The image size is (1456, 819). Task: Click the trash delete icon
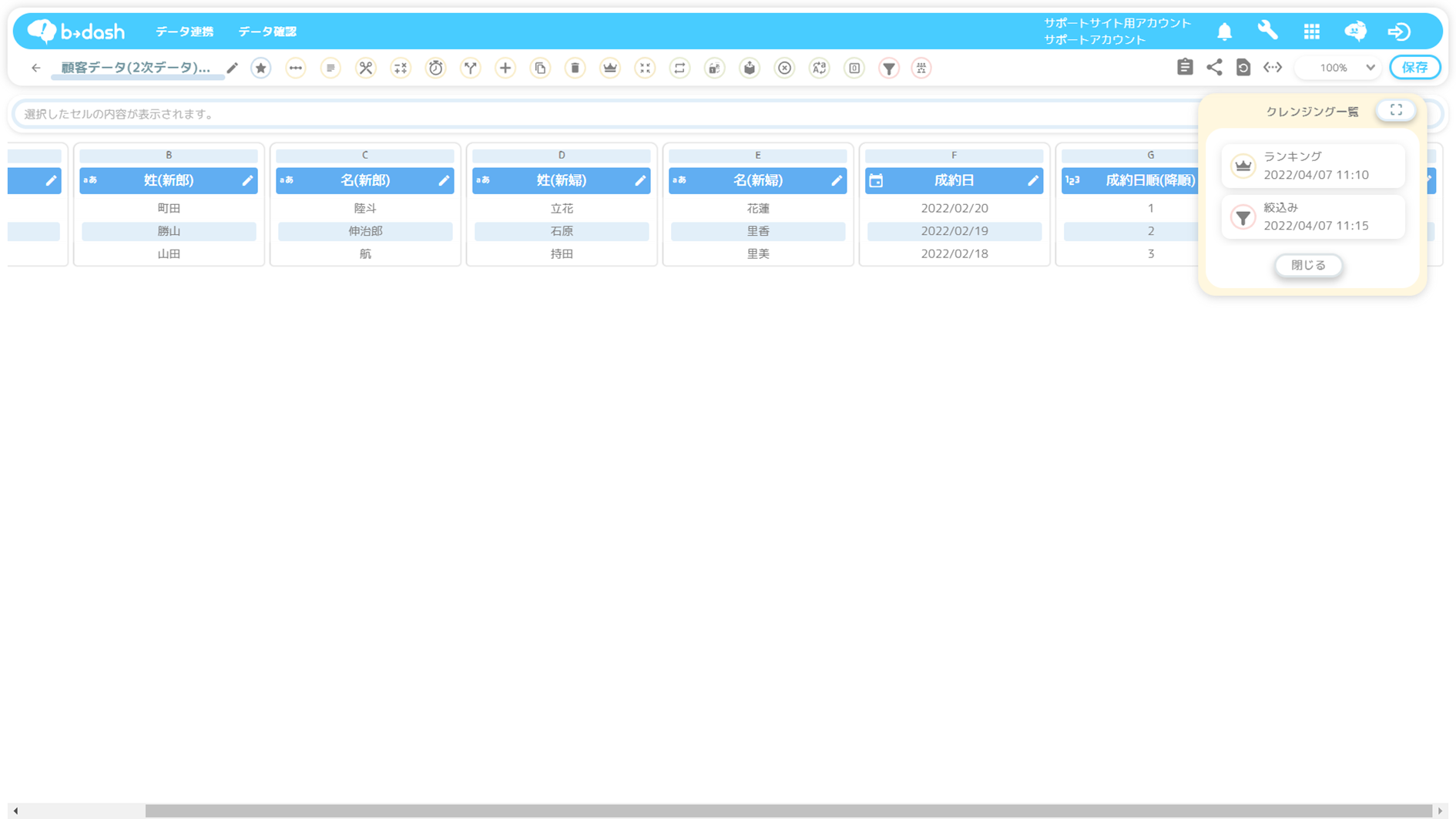tap(575, 68)
